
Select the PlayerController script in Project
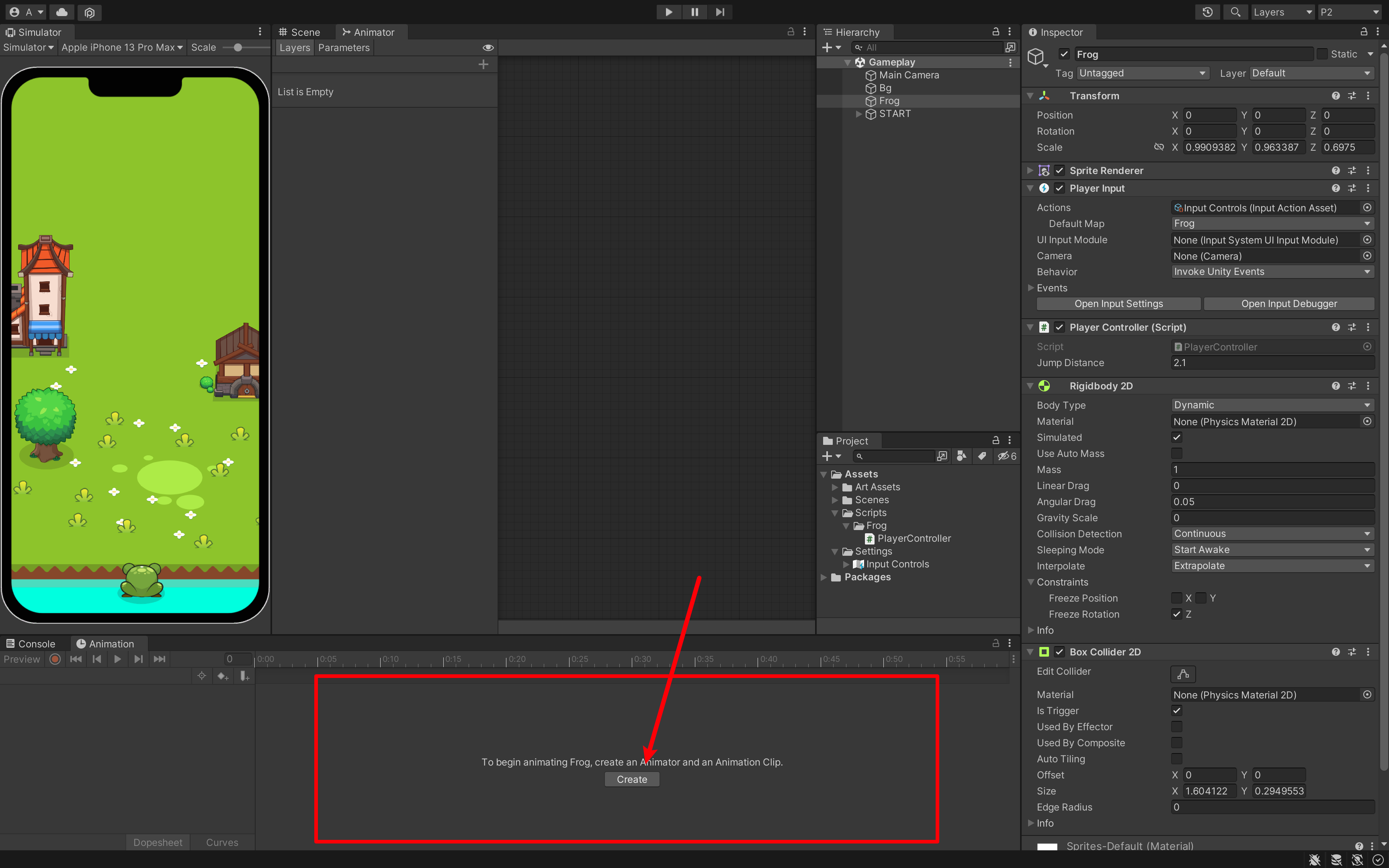pos(914,538)
